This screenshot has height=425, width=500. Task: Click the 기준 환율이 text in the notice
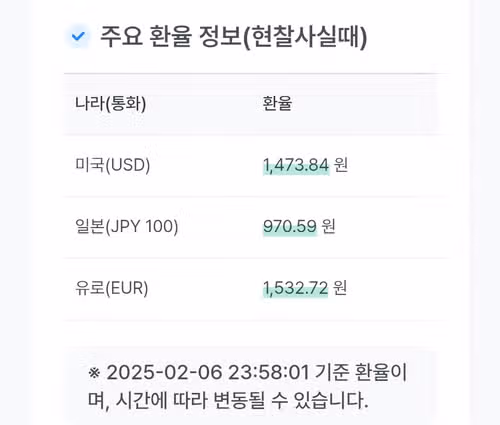point(361,373)
